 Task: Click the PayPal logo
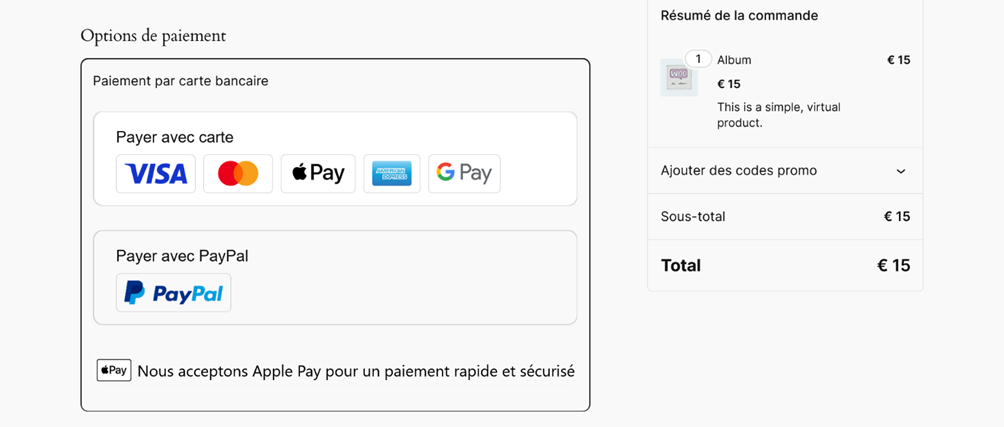pyautogui.click(x=174, y=293)
